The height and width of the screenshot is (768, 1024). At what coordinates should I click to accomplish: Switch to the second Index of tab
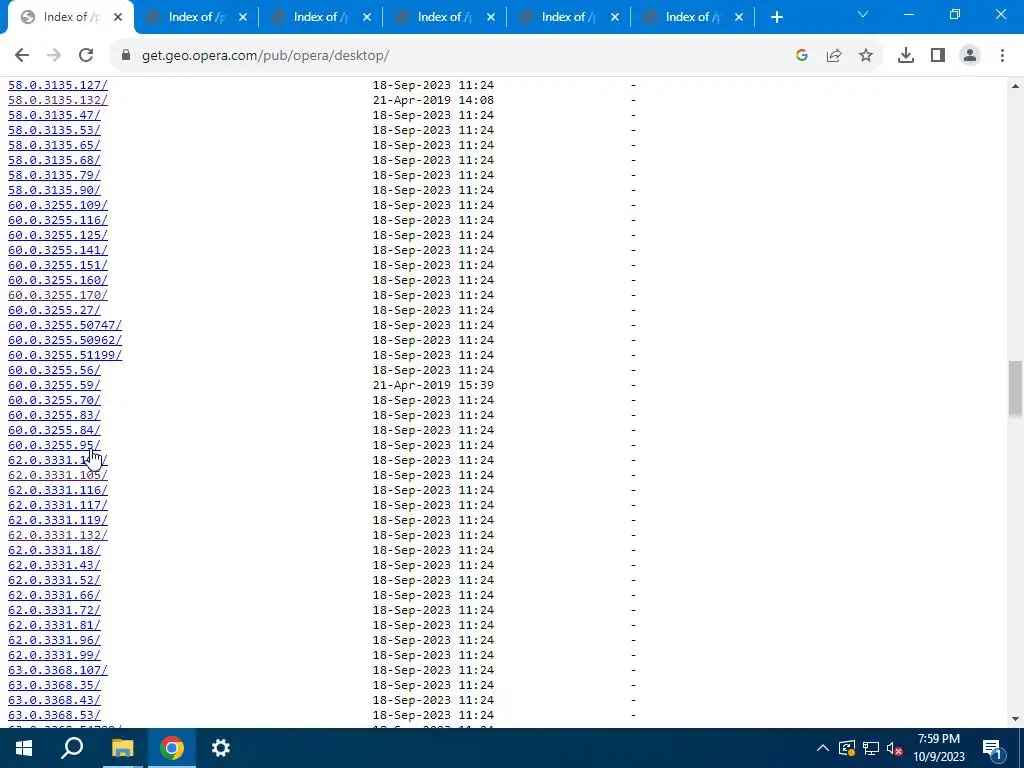point(196,18)
